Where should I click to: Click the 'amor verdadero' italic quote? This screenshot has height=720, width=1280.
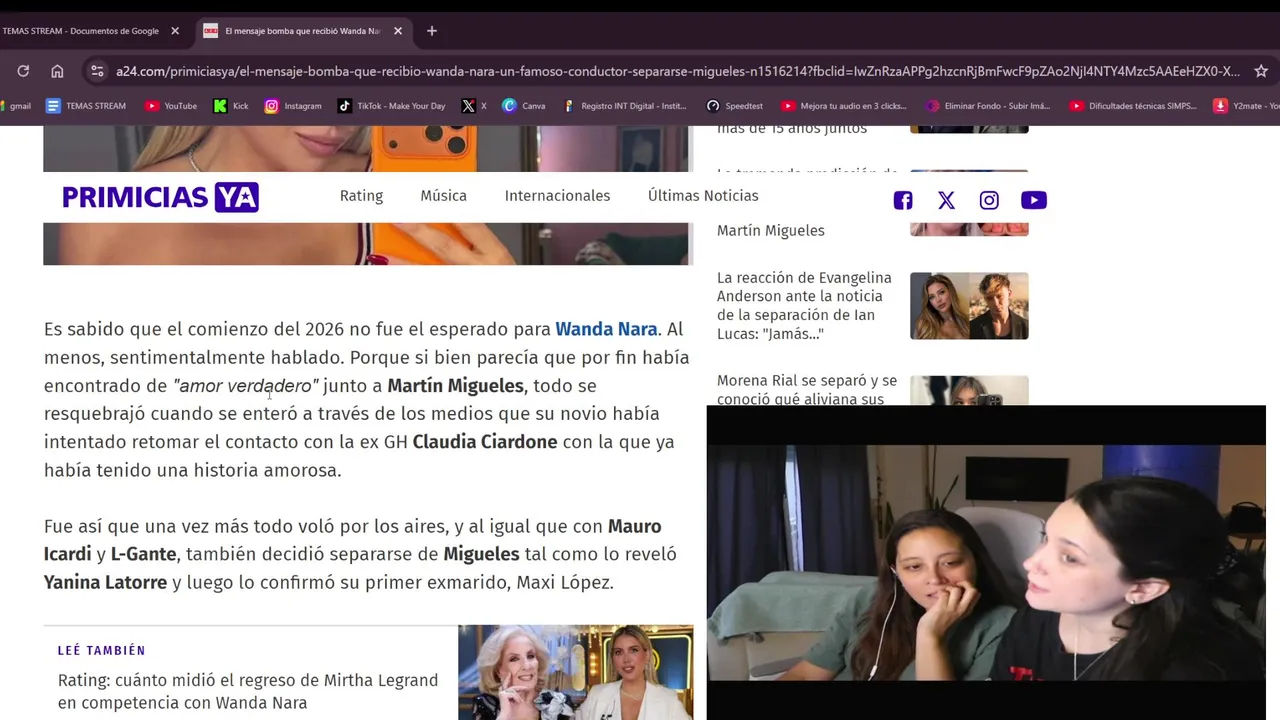click(245, 386)
